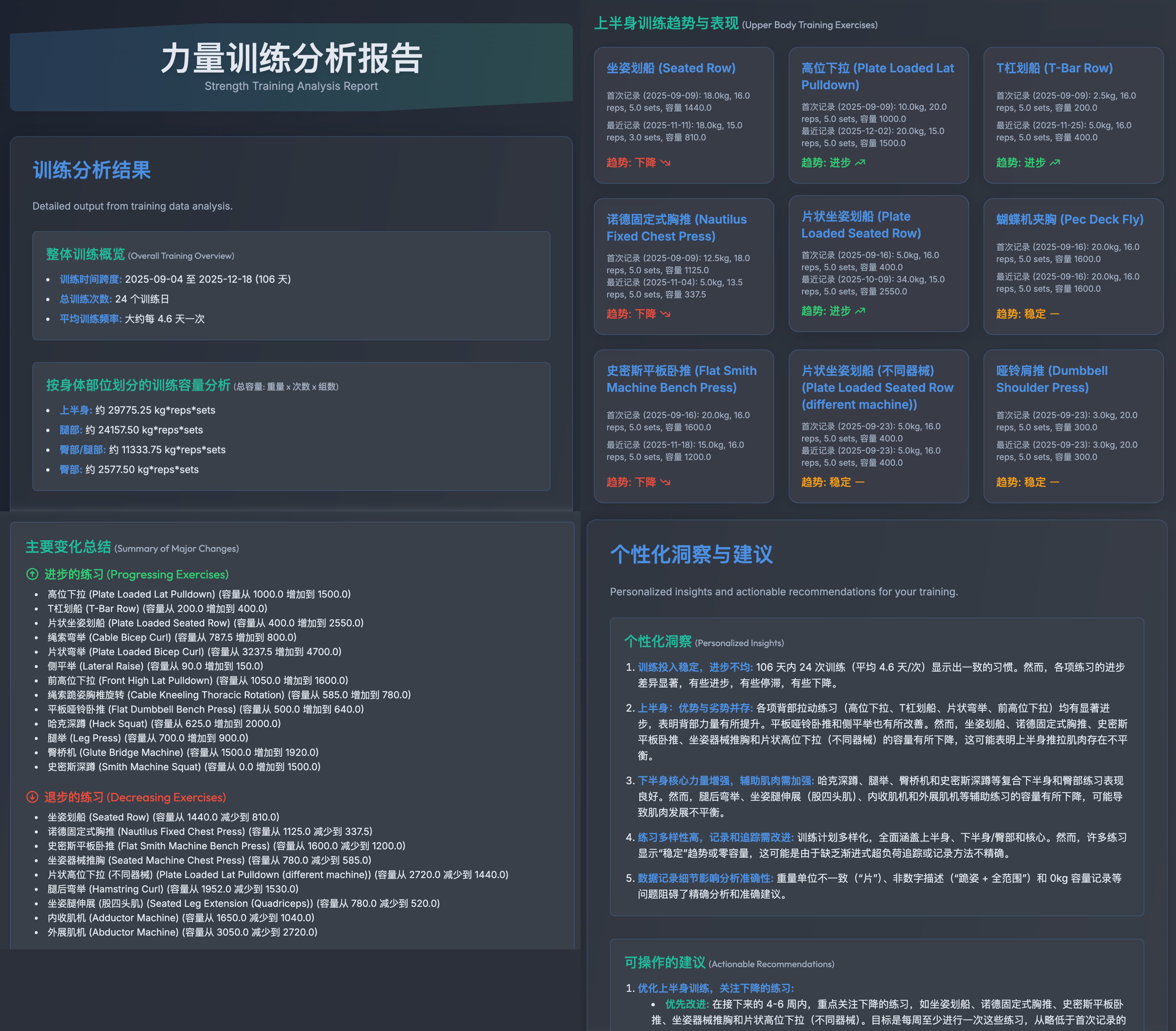Select the 哈克深蹲 (Hack Squat) list item
This screenshot has width=1176, height=1031.
point(164,723)
